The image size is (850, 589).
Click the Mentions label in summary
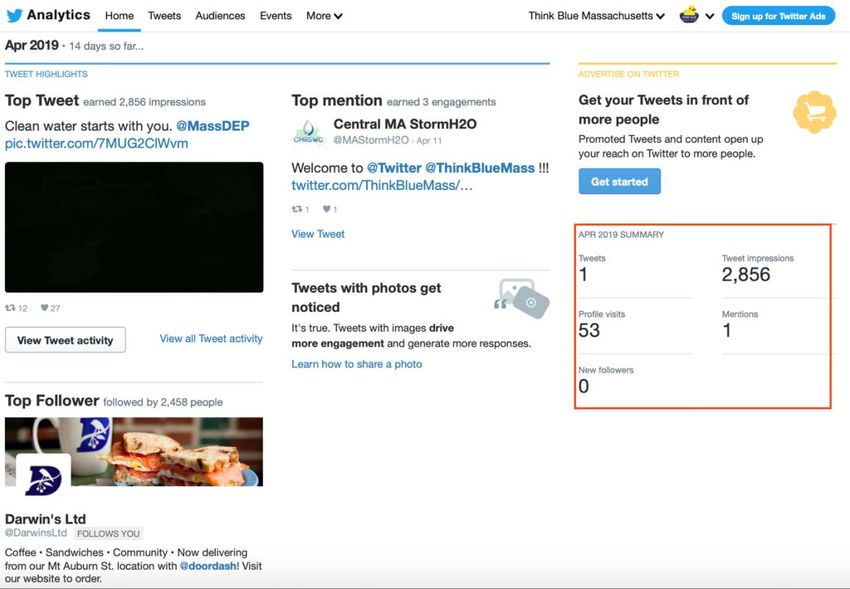pyautogui.click(x=740, y=314)
